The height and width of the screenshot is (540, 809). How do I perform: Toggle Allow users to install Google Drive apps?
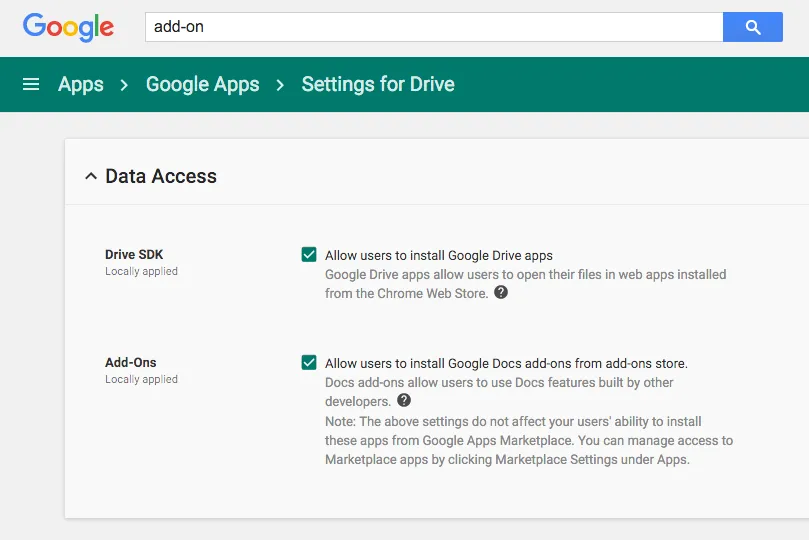[309, 254]
